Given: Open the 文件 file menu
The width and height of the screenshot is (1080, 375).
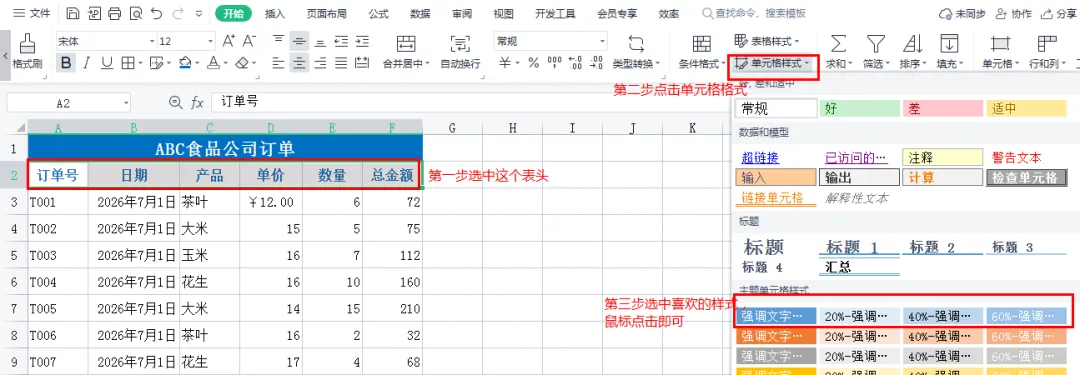Looking at the screenshot, I should 32,13.
